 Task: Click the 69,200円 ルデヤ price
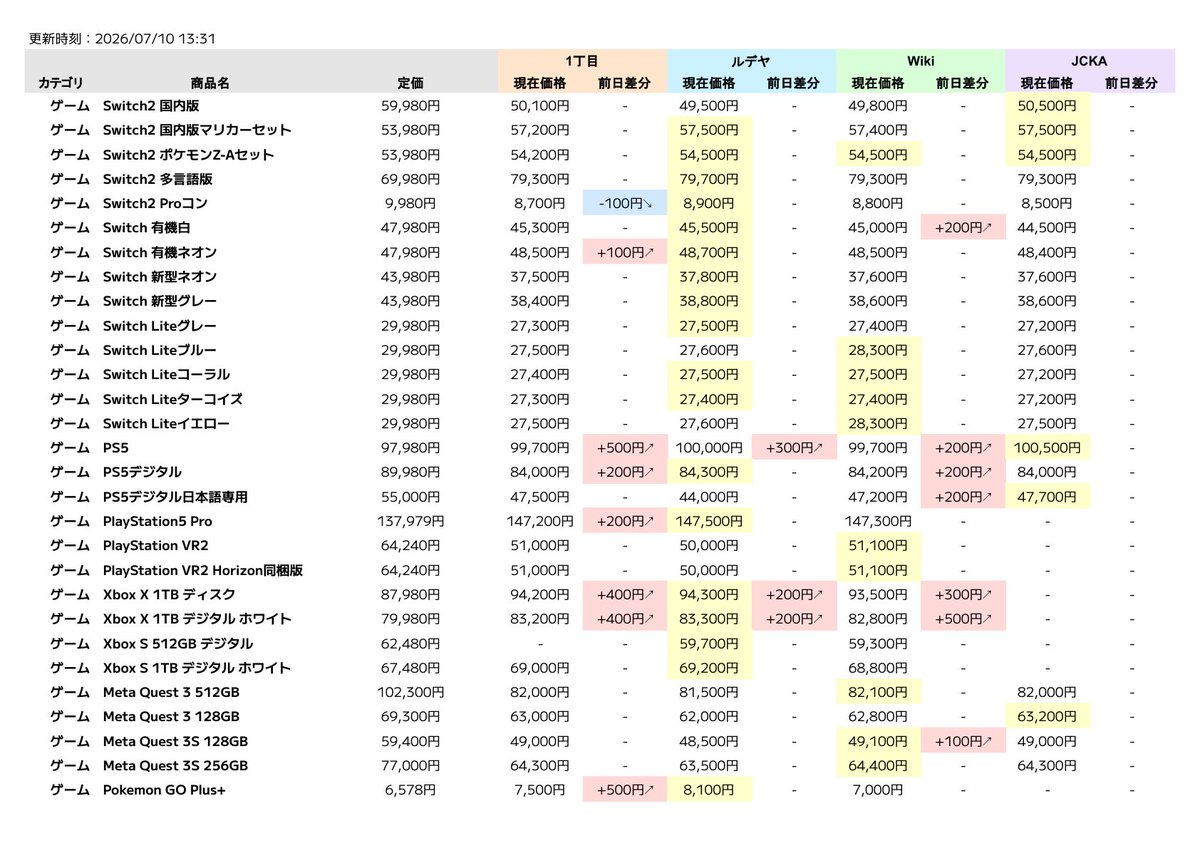[709, 668]
